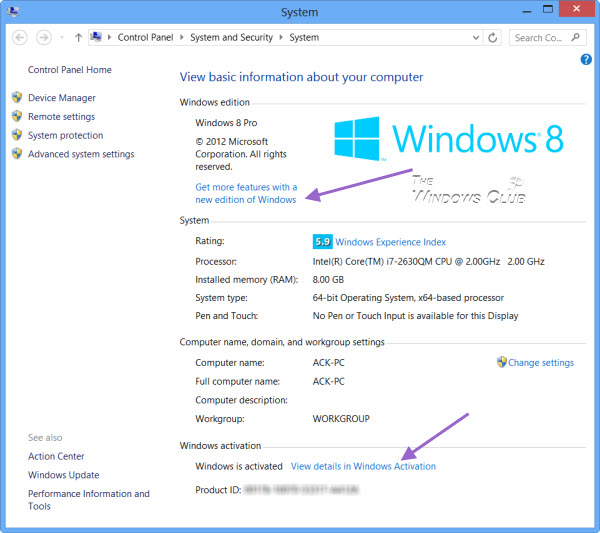The width and height of the screenshot is (600, 533).
Task: Click the shield icon beside Device Manager
Action: pyautogui.click(x=17, y=97)
